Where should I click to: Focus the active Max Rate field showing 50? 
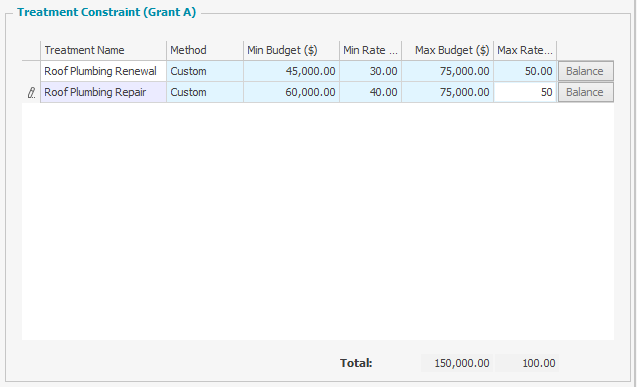pyautogui.click(x=525, y=92)
